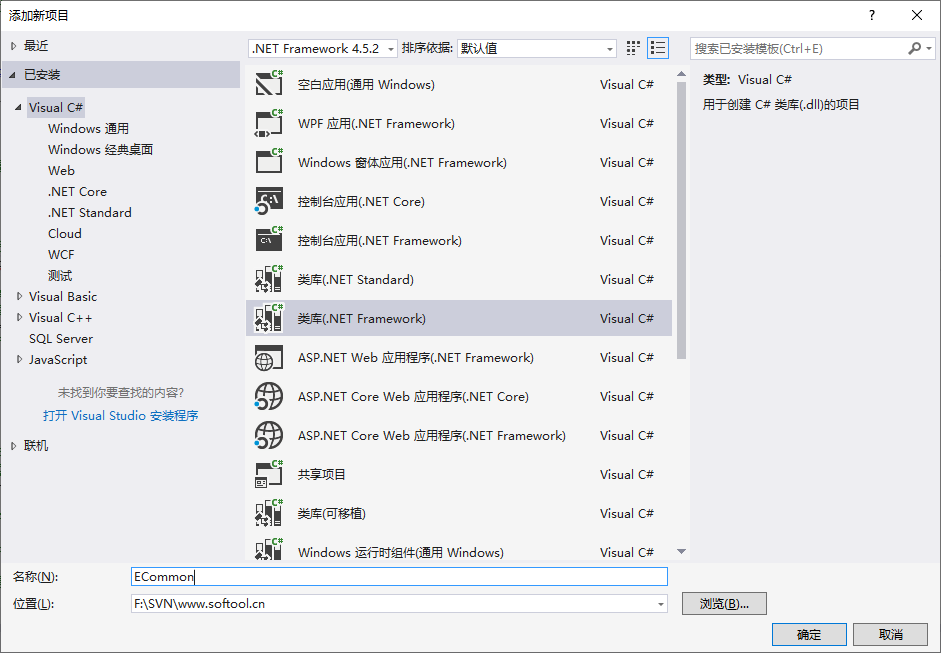Click the 浏览(B)... button
Image resolution: width=941 pixels, height=653 pixels.
pyautogui.click(x=724, y=604)
